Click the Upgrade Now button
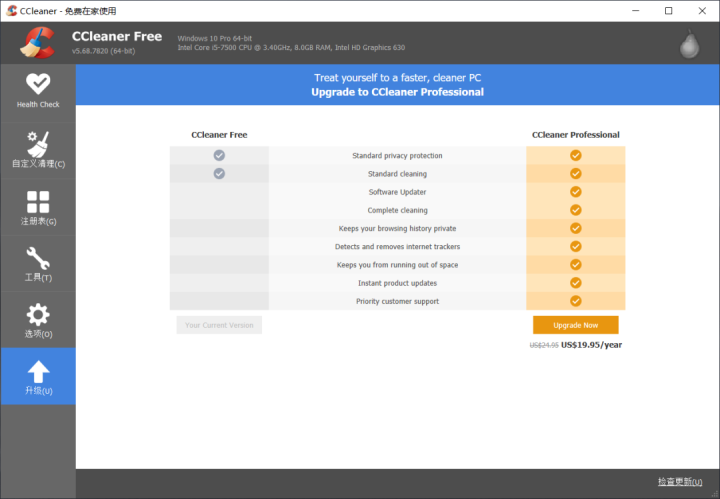 coord(575,325)
